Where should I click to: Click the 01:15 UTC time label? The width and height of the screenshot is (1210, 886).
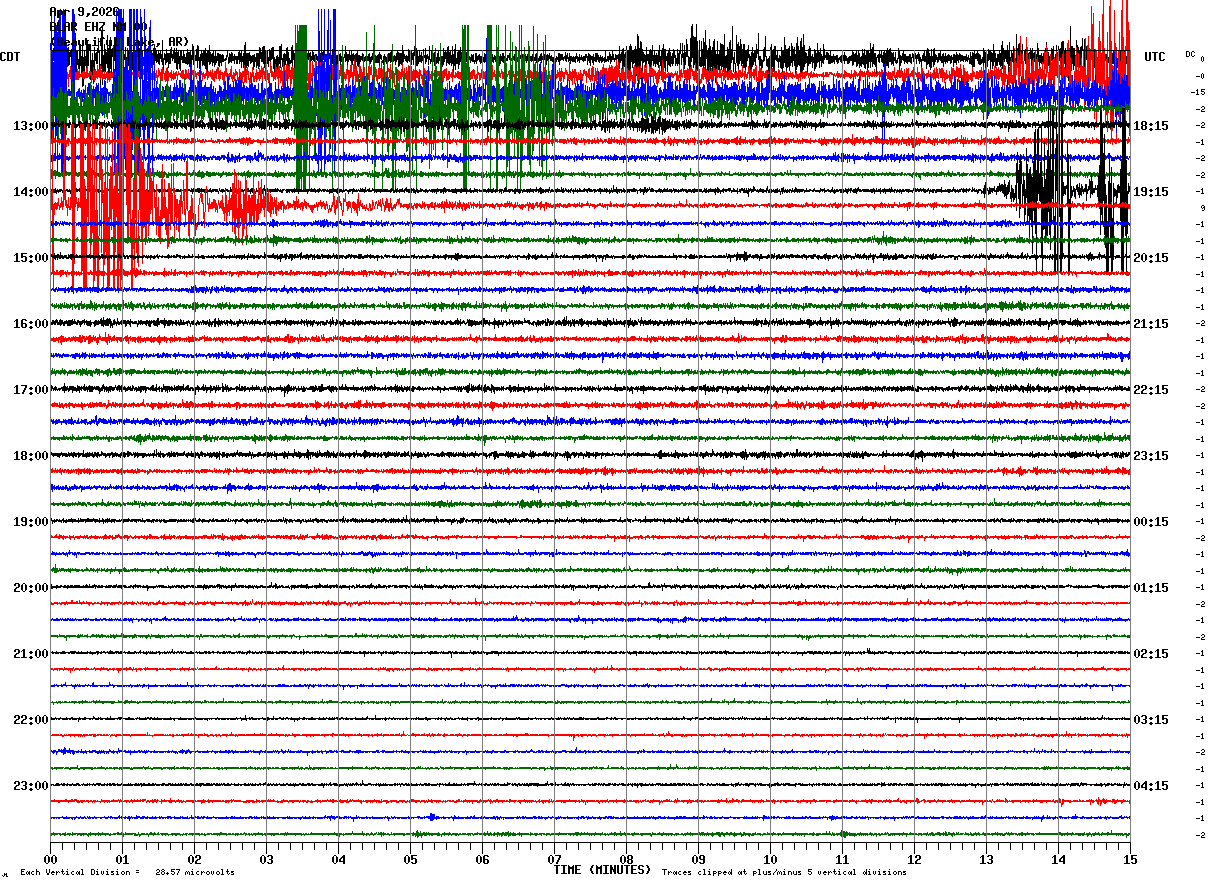1151,588
